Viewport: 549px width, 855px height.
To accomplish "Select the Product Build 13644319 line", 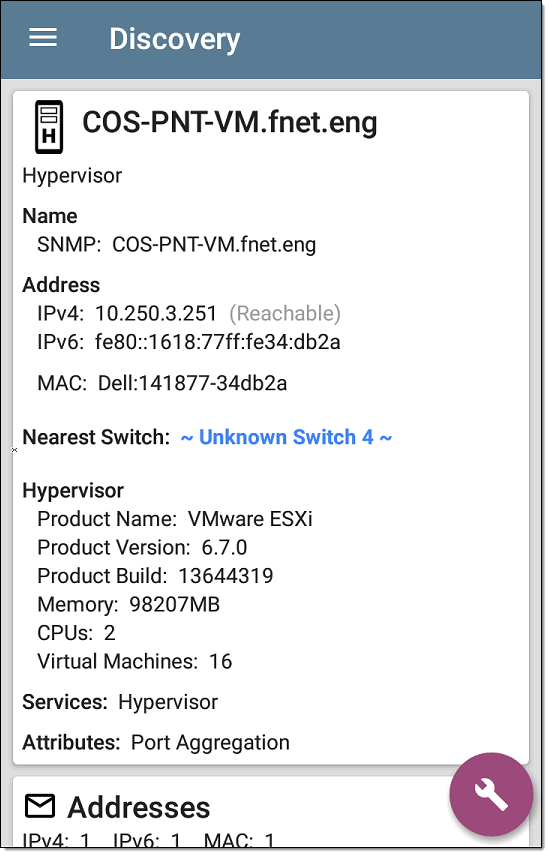I will [155, 576].
